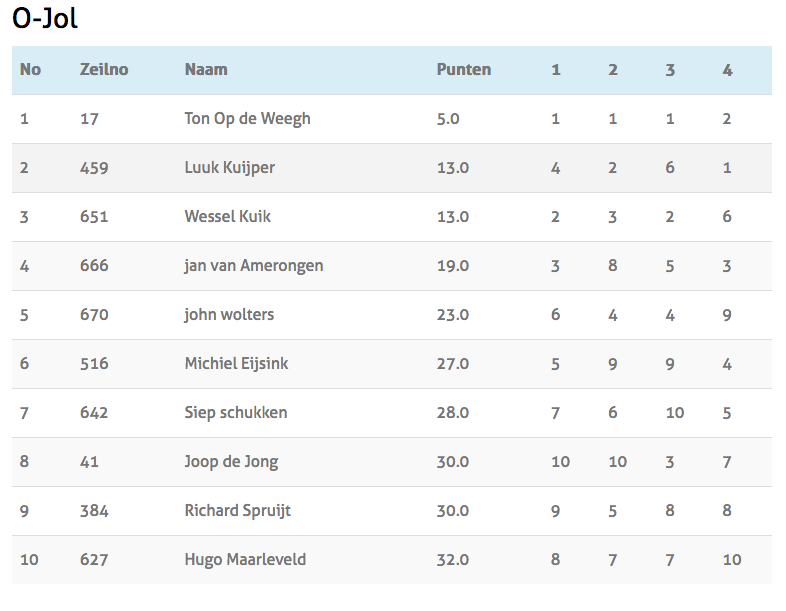The image size is (786, 611).
Task: Click sail number 459
Action: pos(93,168)
